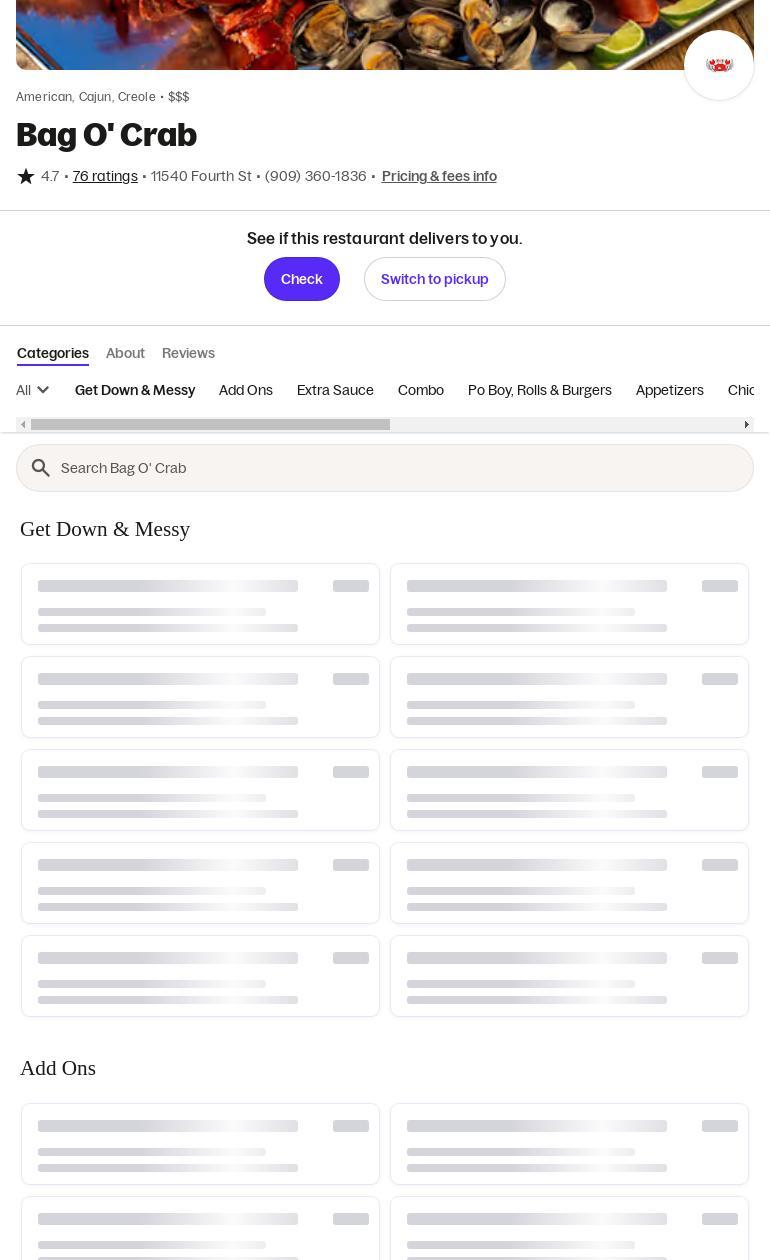Click the Get Down & Messy section heading
Viewport: 770px width, 1260px height.
click(x=105, y=529)
